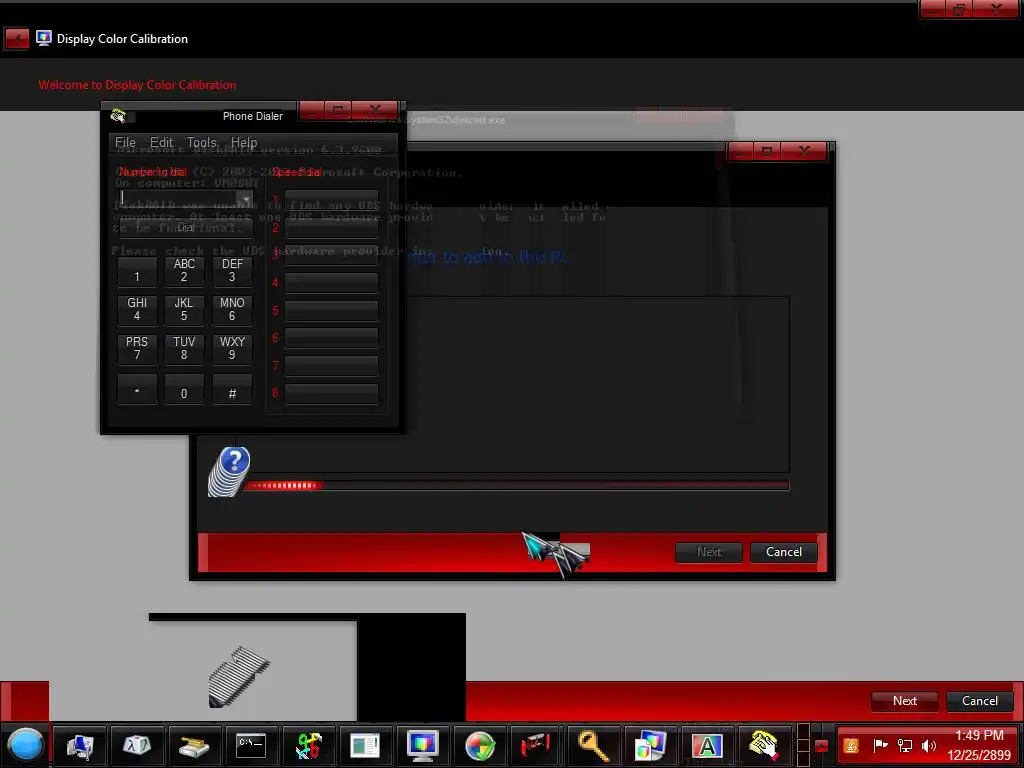Click the Java tray icon
The image size is (1024, 768).
pyautogui.click(x=851, y=745)
